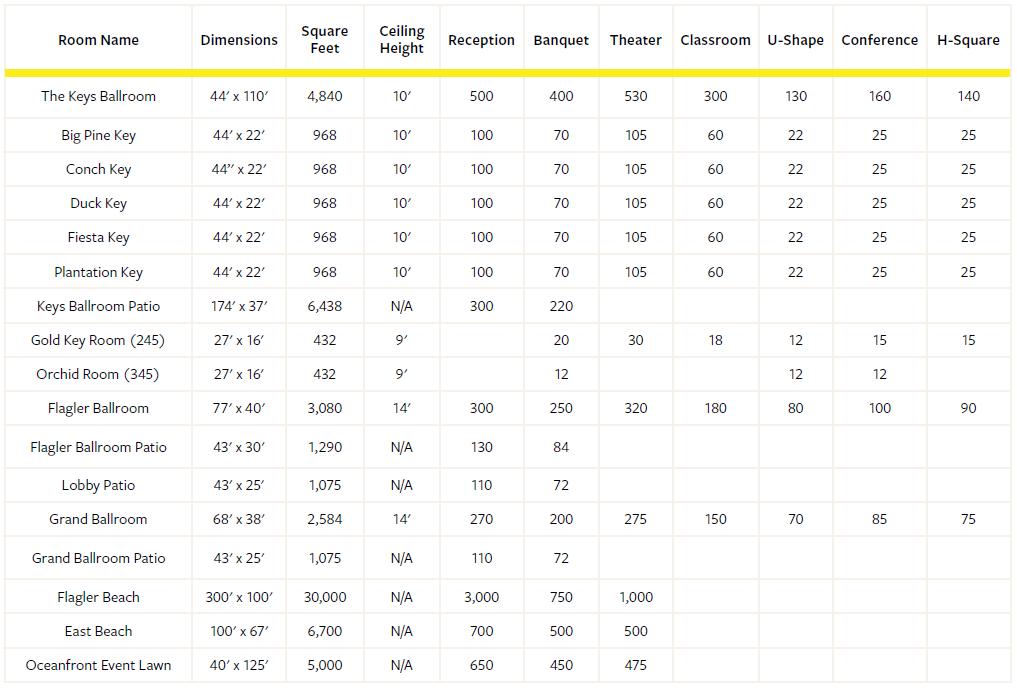The image size is (1017, 689).
Task: Click the Conference column header
Action: 879,40
